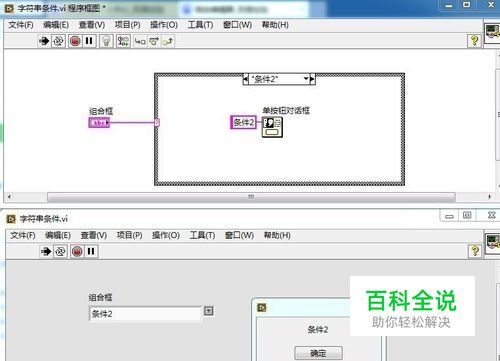Open 窗口(W) menu in block diagram window
The width and height of the screenshot is (500, 361).
237,25
